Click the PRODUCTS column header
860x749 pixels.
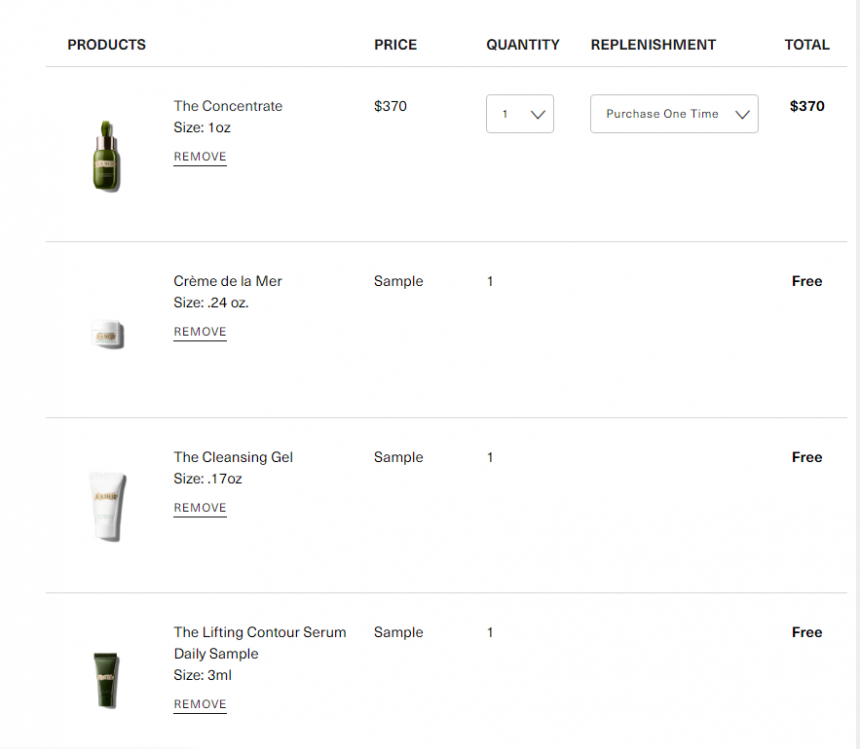coord(106,44)
